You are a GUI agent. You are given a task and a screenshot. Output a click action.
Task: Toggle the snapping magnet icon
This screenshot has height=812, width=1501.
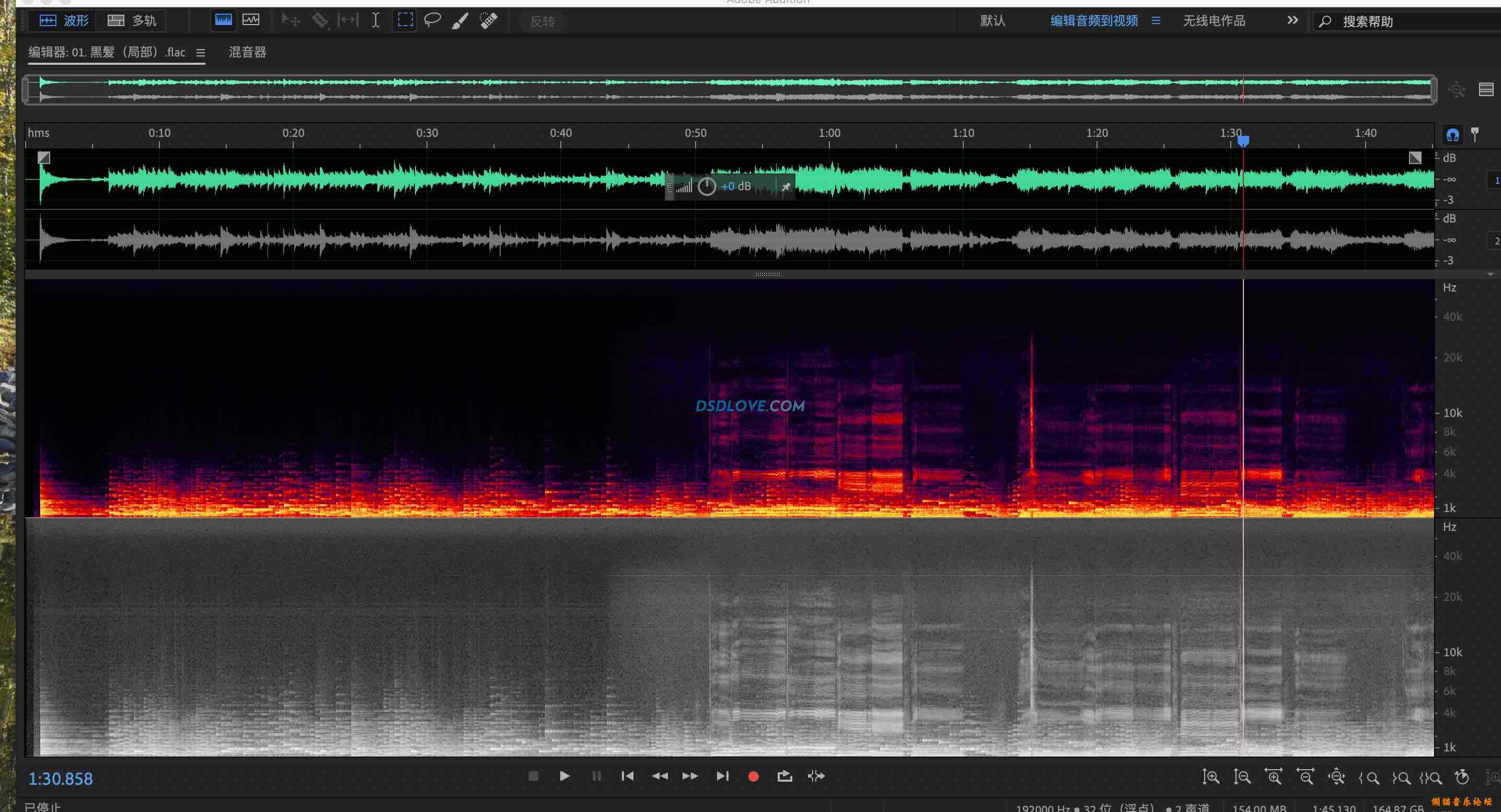(x=1452, y=135)
